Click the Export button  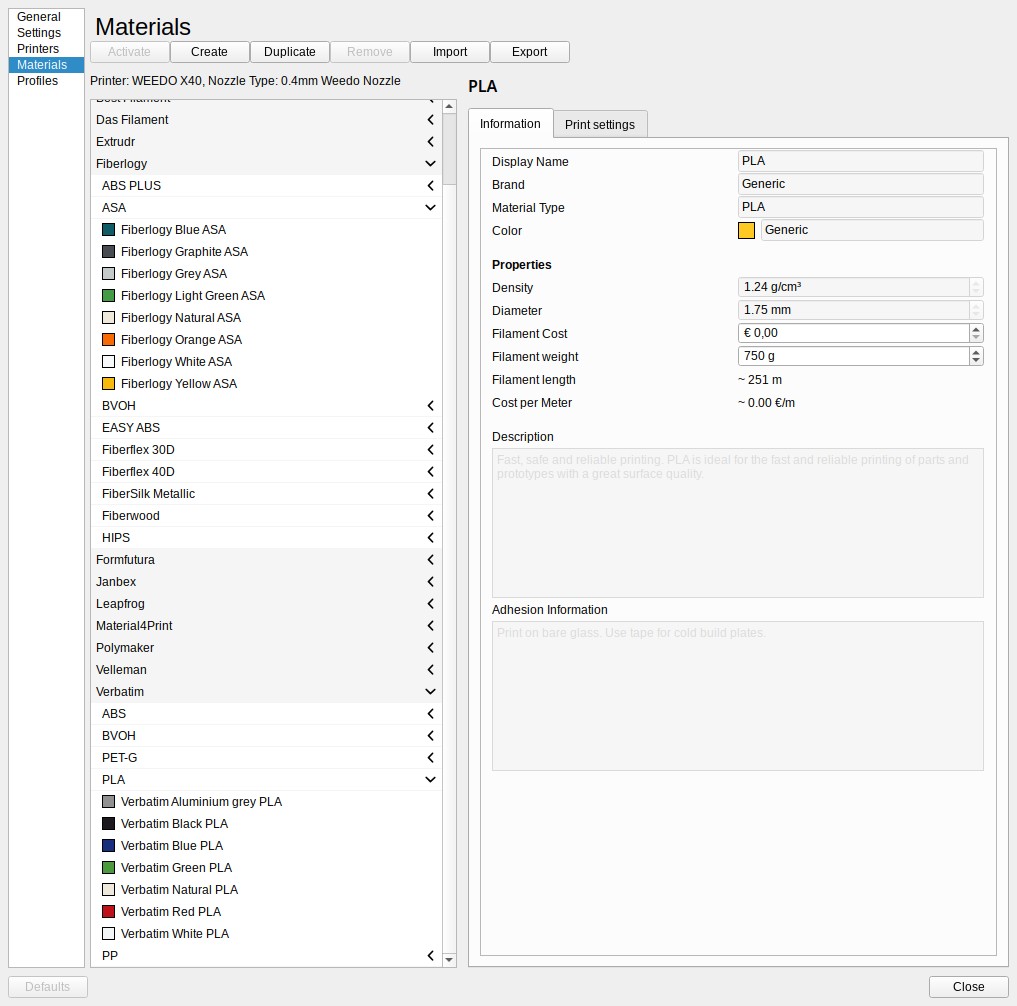click(530, 52)
